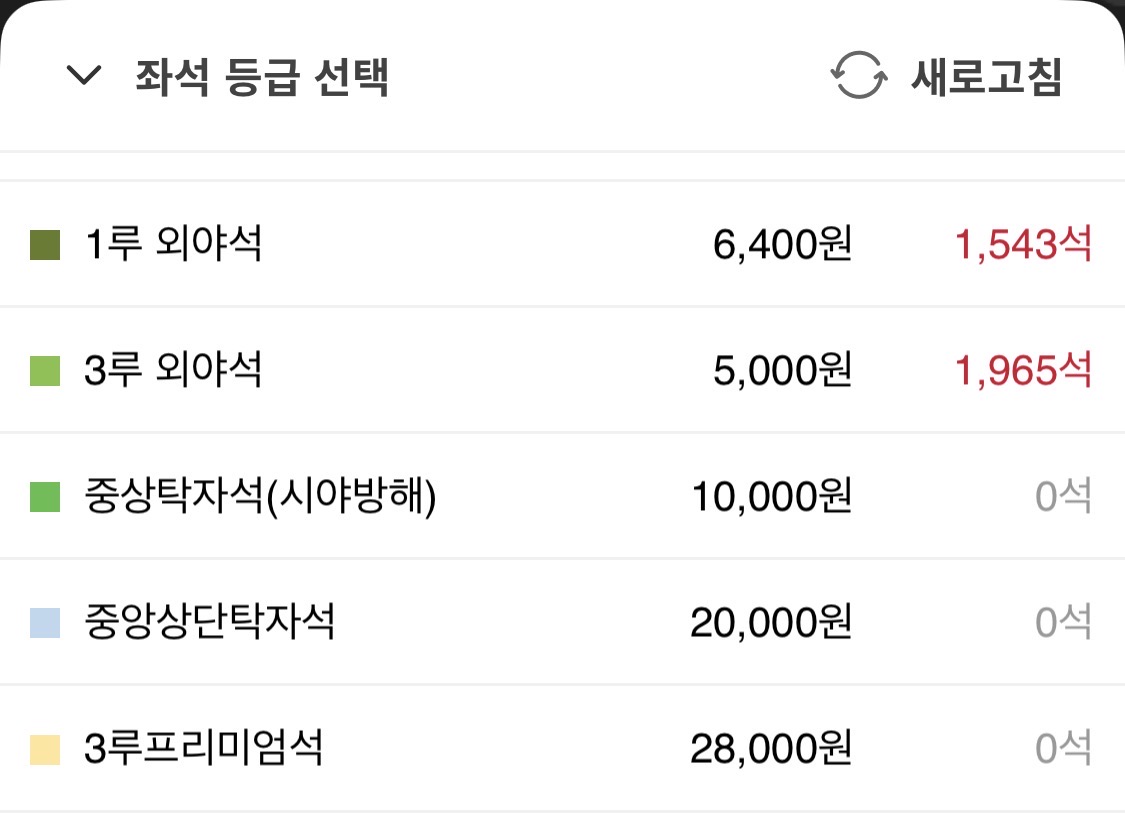
Task: Choose the 중앙상단탁자석 seat grade
Action: click(562, 622)
